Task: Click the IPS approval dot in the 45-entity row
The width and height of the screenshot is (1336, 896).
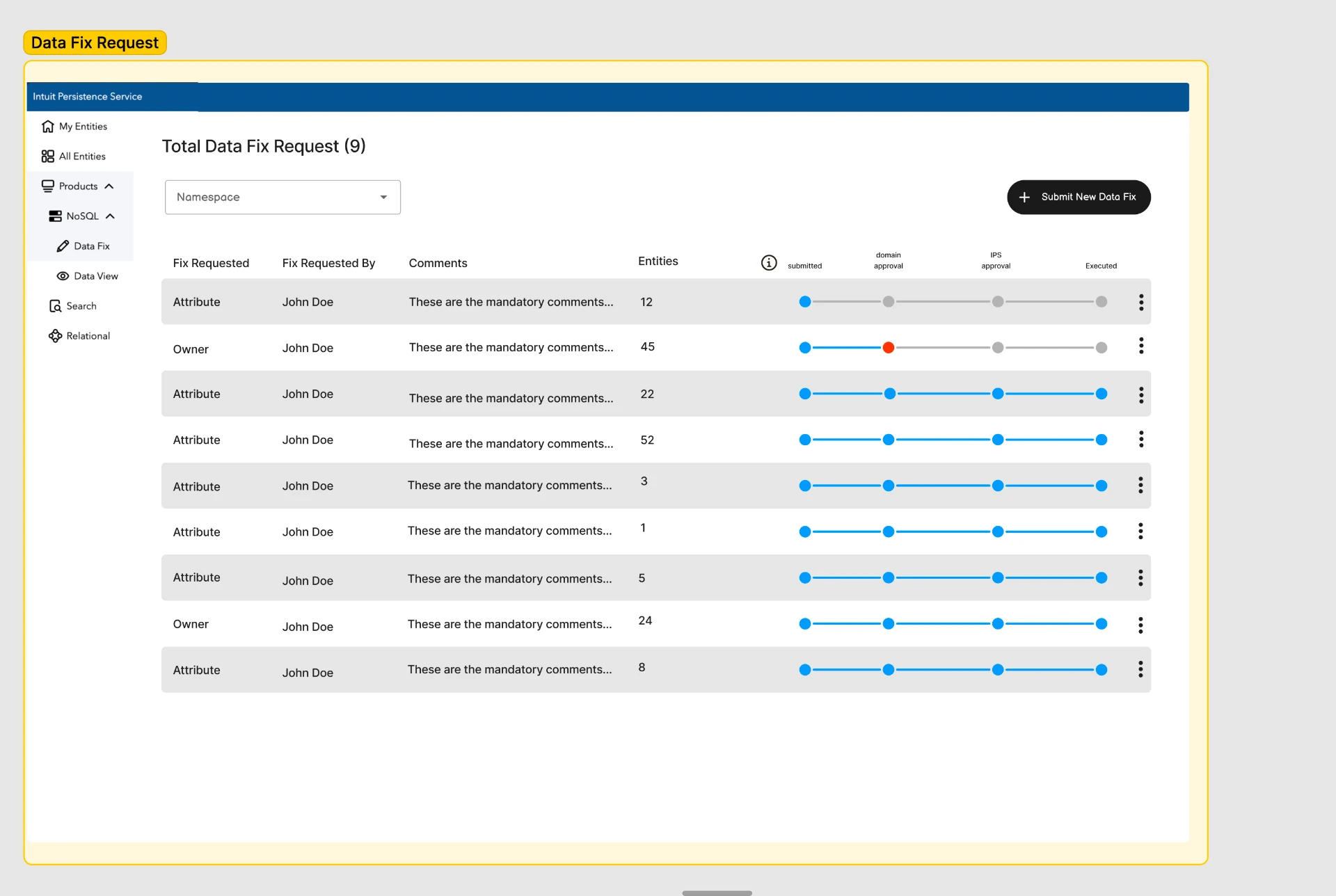Action: point(998,348)
